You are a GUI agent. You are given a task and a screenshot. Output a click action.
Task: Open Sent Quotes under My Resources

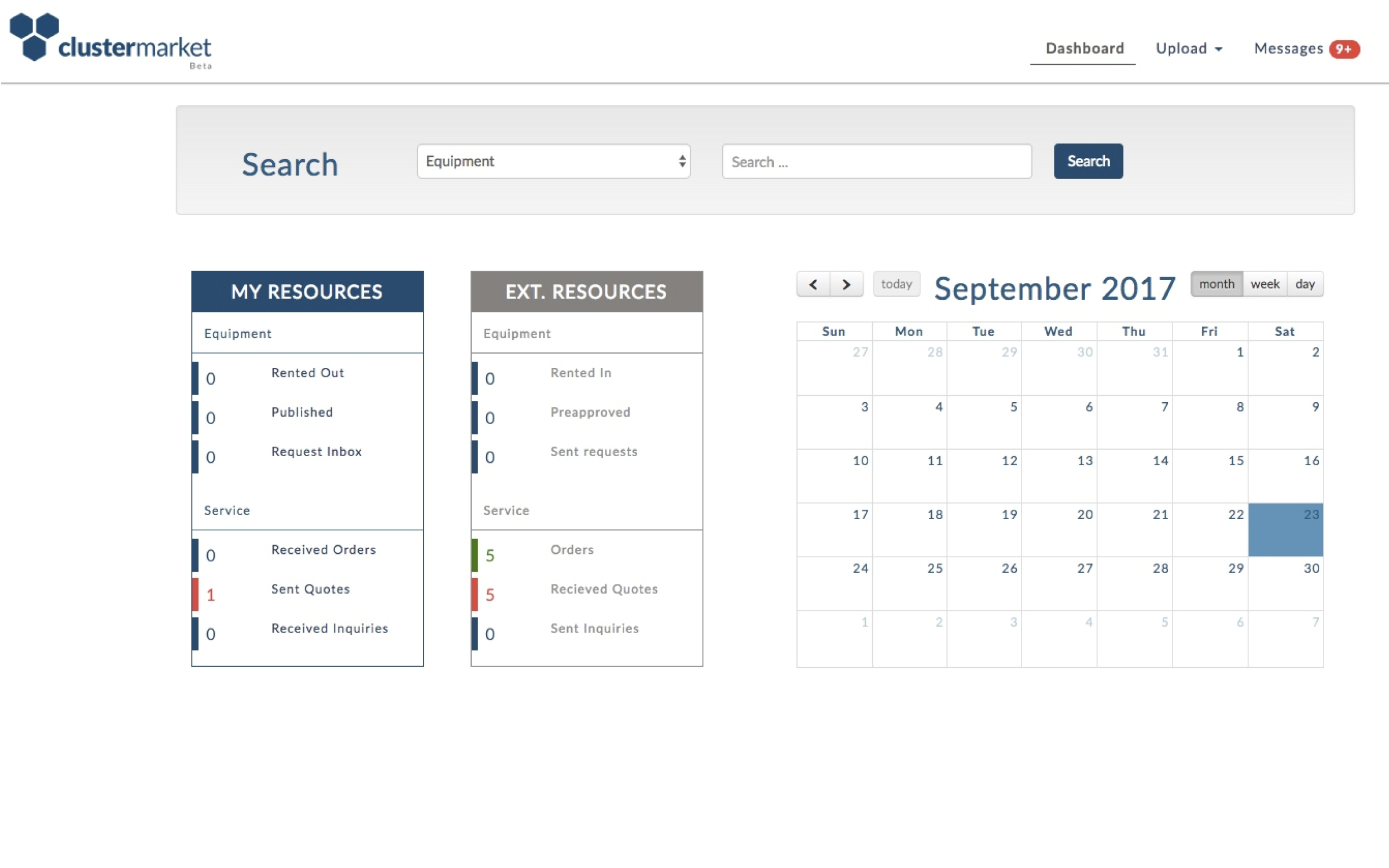[x=310, y=589]
